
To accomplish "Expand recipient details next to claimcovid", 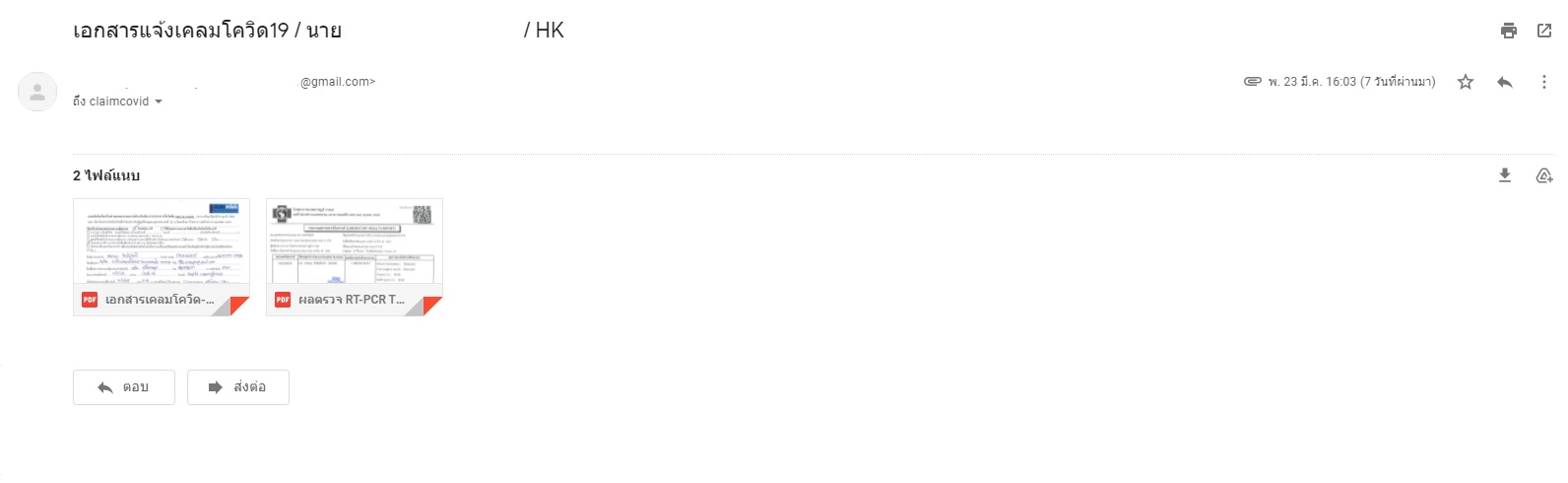I will (x=159, y=102).
